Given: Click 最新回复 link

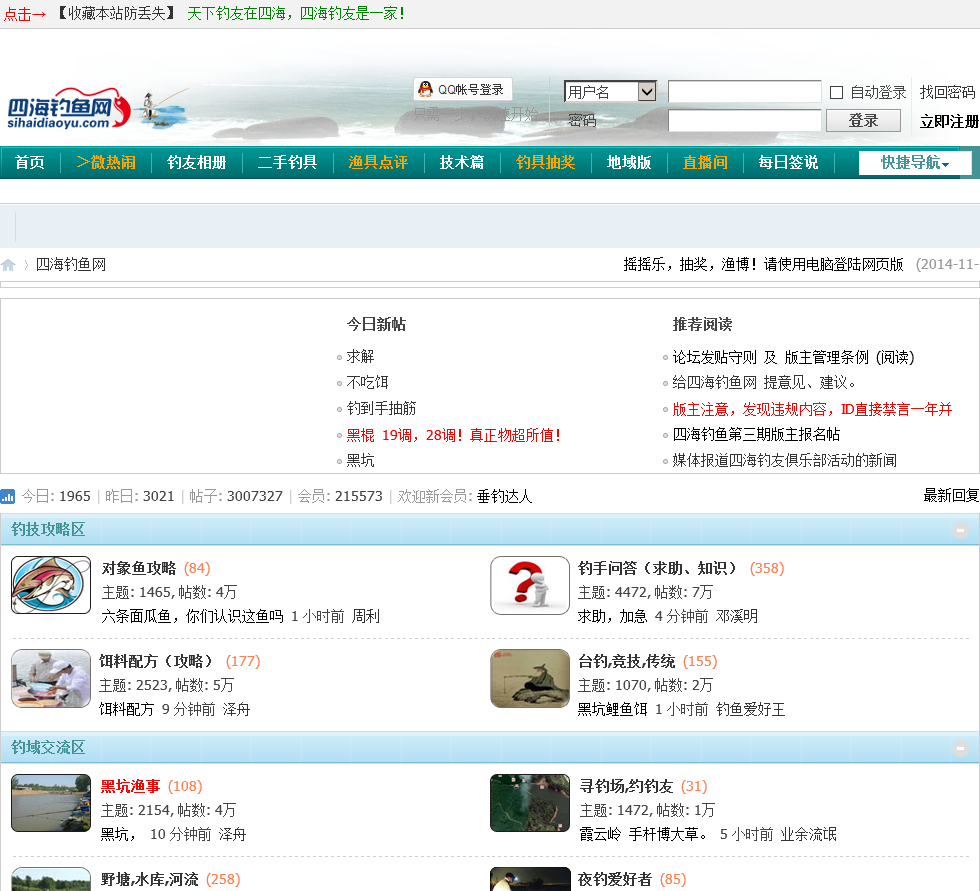Looking at the screenshot, I should pos(951,496).
